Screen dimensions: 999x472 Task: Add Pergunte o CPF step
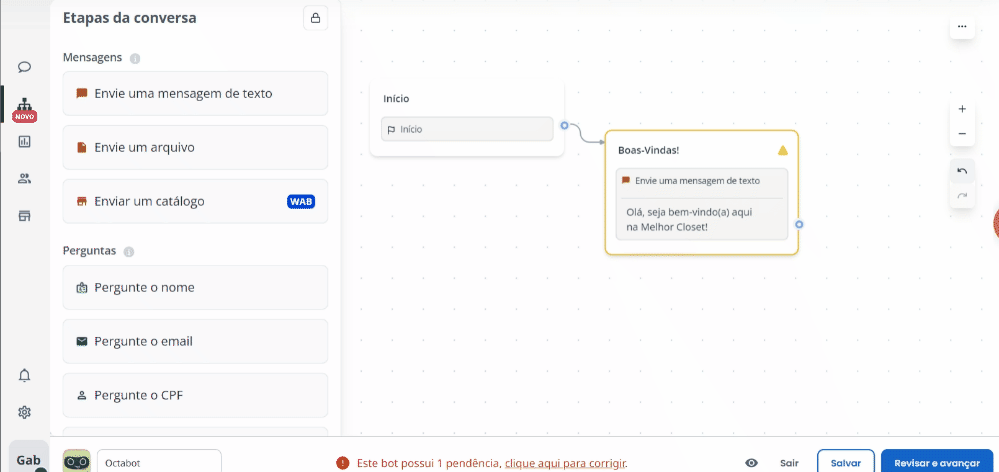195,395
